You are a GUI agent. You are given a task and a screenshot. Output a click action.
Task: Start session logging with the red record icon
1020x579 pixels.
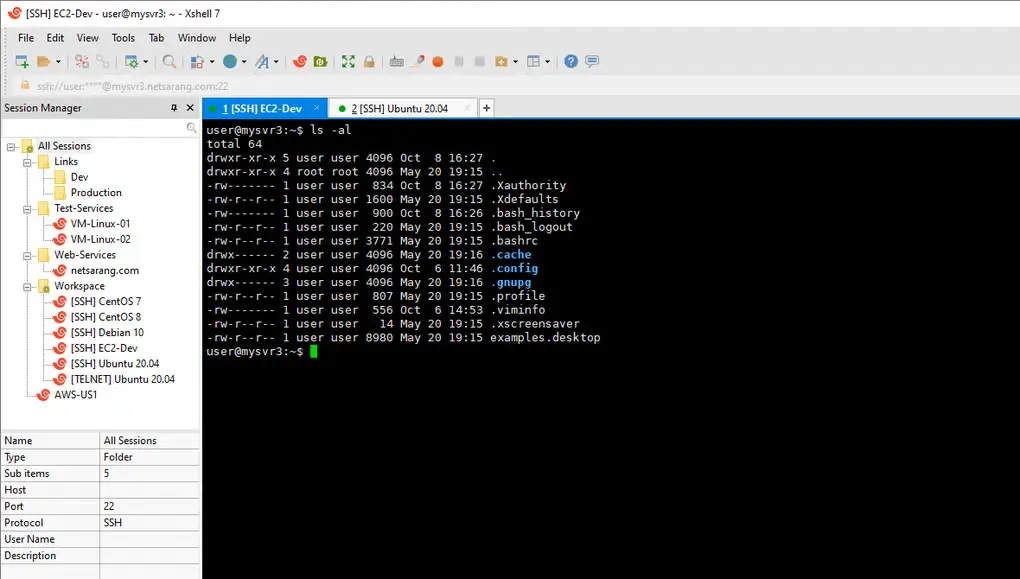tap(437, 61)
